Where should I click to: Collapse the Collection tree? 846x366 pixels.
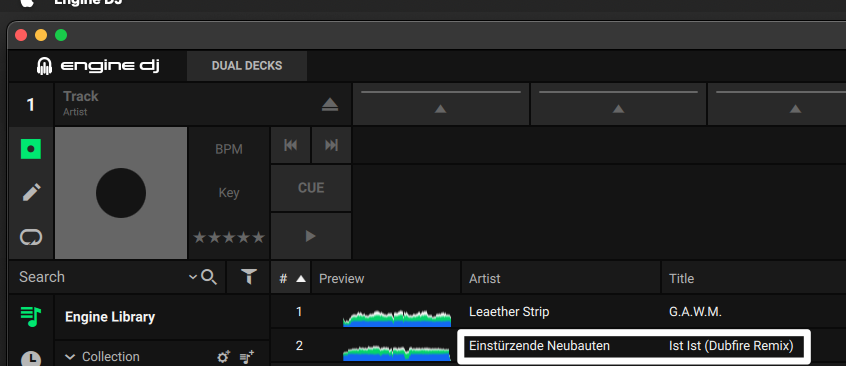[70, 357]
